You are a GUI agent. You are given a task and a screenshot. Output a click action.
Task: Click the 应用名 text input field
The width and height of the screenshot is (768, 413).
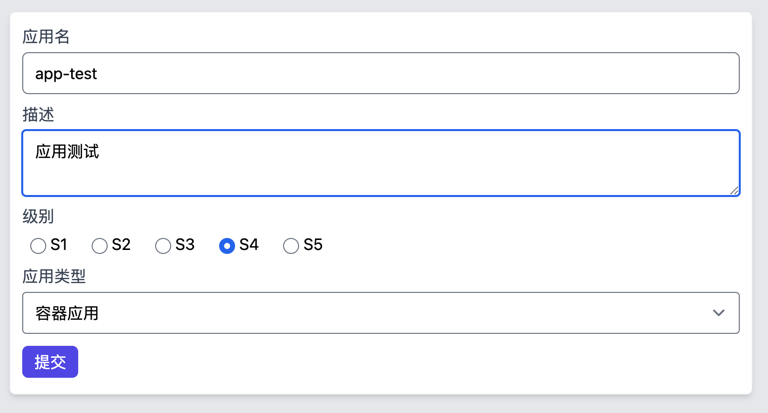(x=380, y=74)
